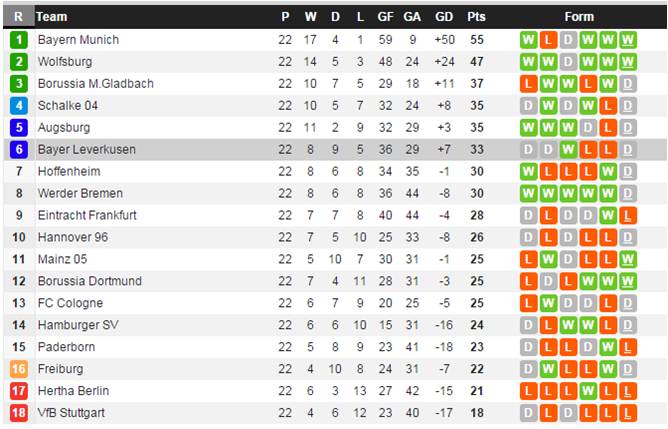Open the Werder Bremen team link

80,193
